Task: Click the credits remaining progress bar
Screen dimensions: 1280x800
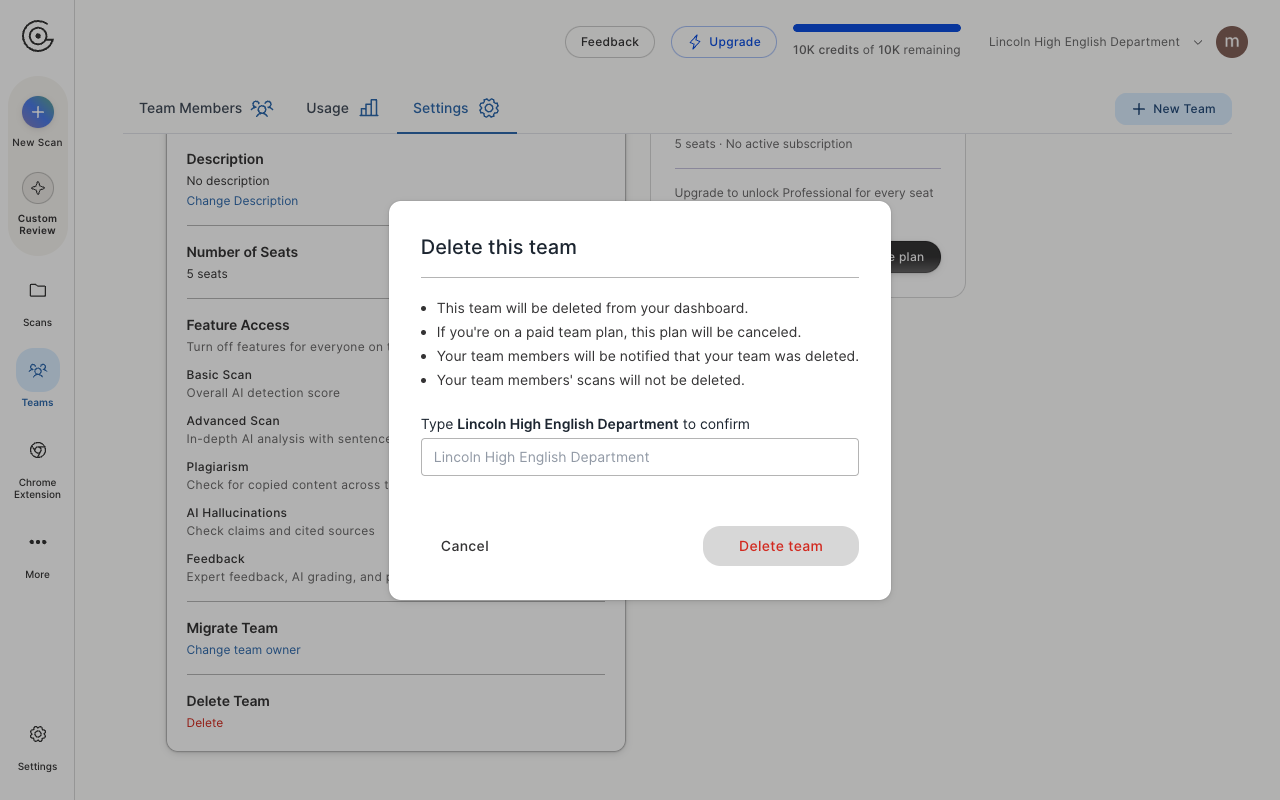Action: pos(877,28)
